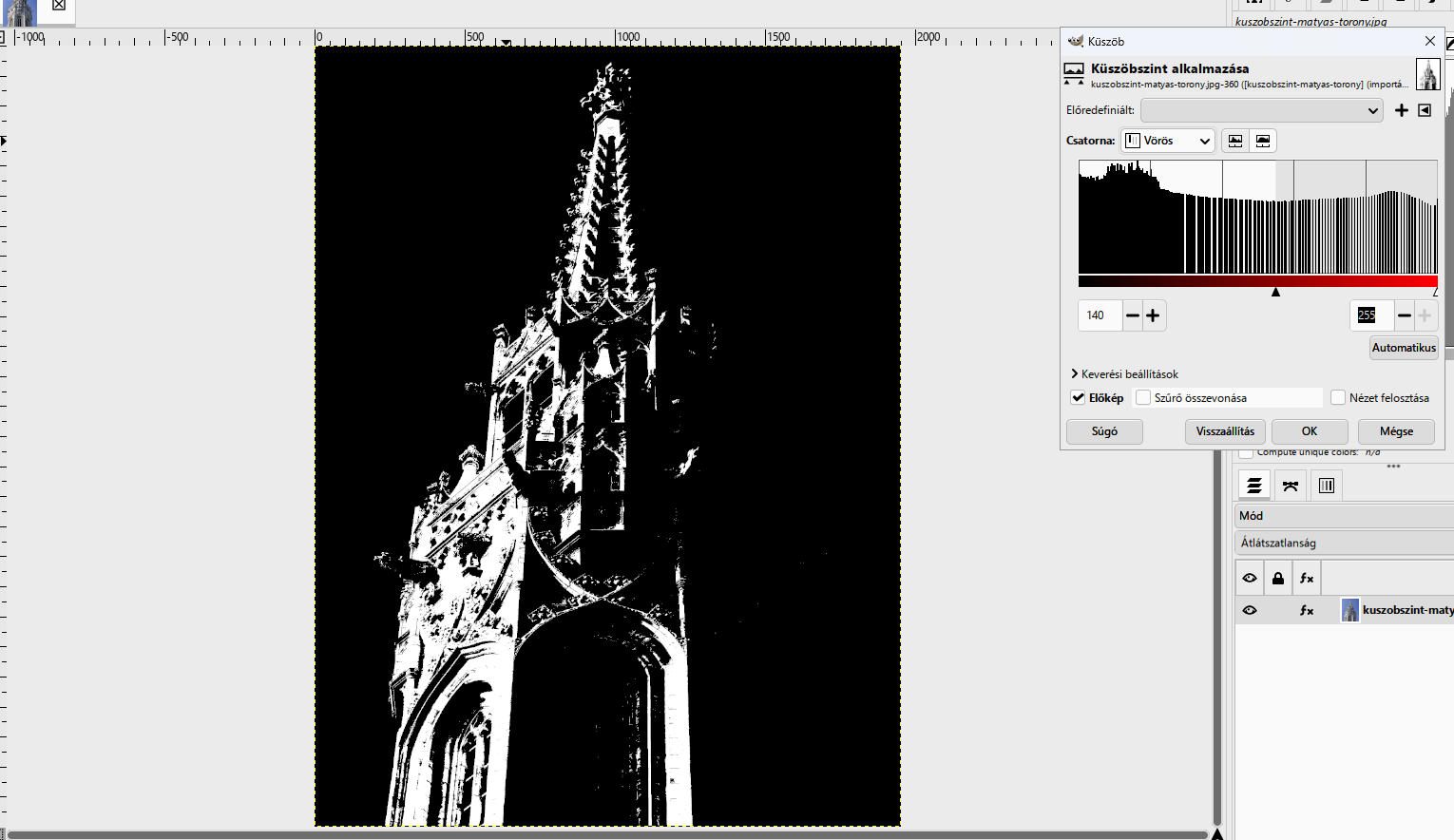Screen dimensions: 1454x840
Task: Toggle Compute unique colors checkbox
Action: [x=1246, y=452]
